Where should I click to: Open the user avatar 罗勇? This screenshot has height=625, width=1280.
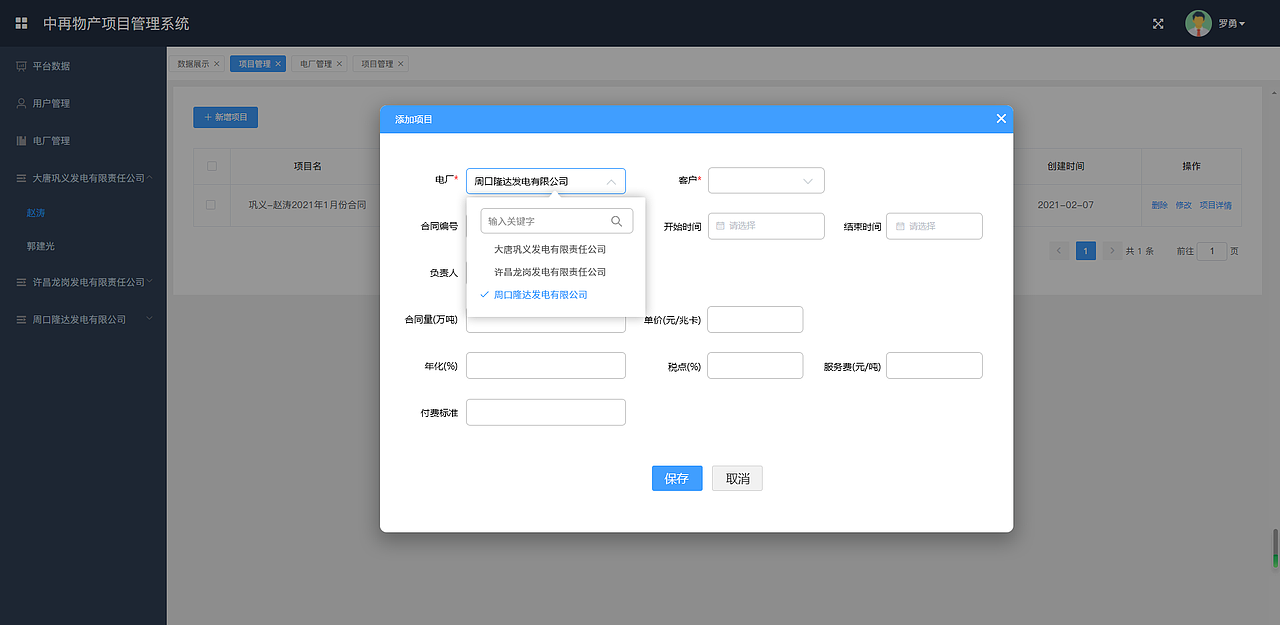pos(1198,23)
